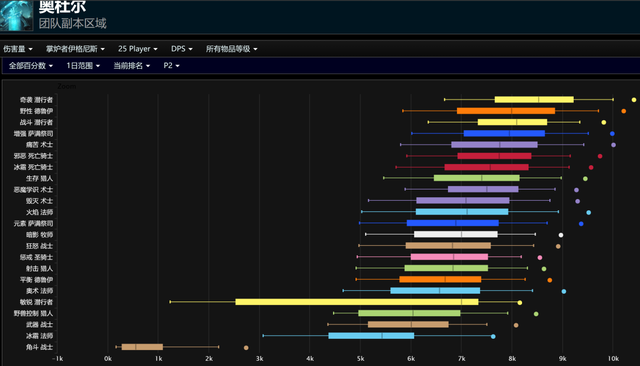This screenshot has height=366, width=640.
Task: Click the 奥杜尔 raid zone thumbnail image
Action: click(16, 15)
